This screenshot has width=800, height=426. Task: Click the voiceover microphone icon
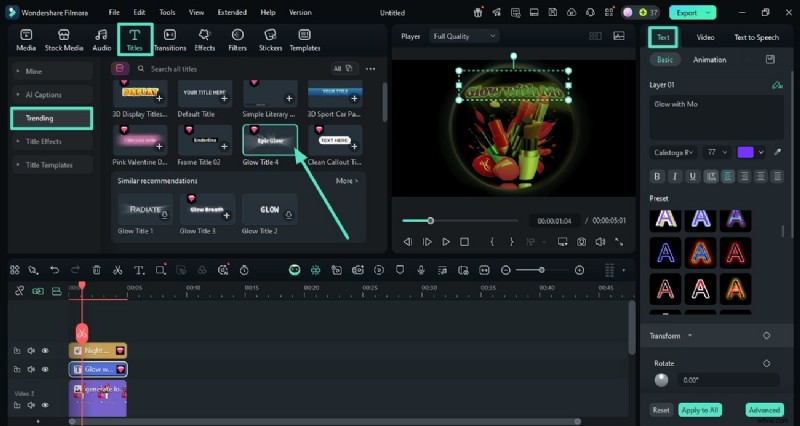pos(421,270)
